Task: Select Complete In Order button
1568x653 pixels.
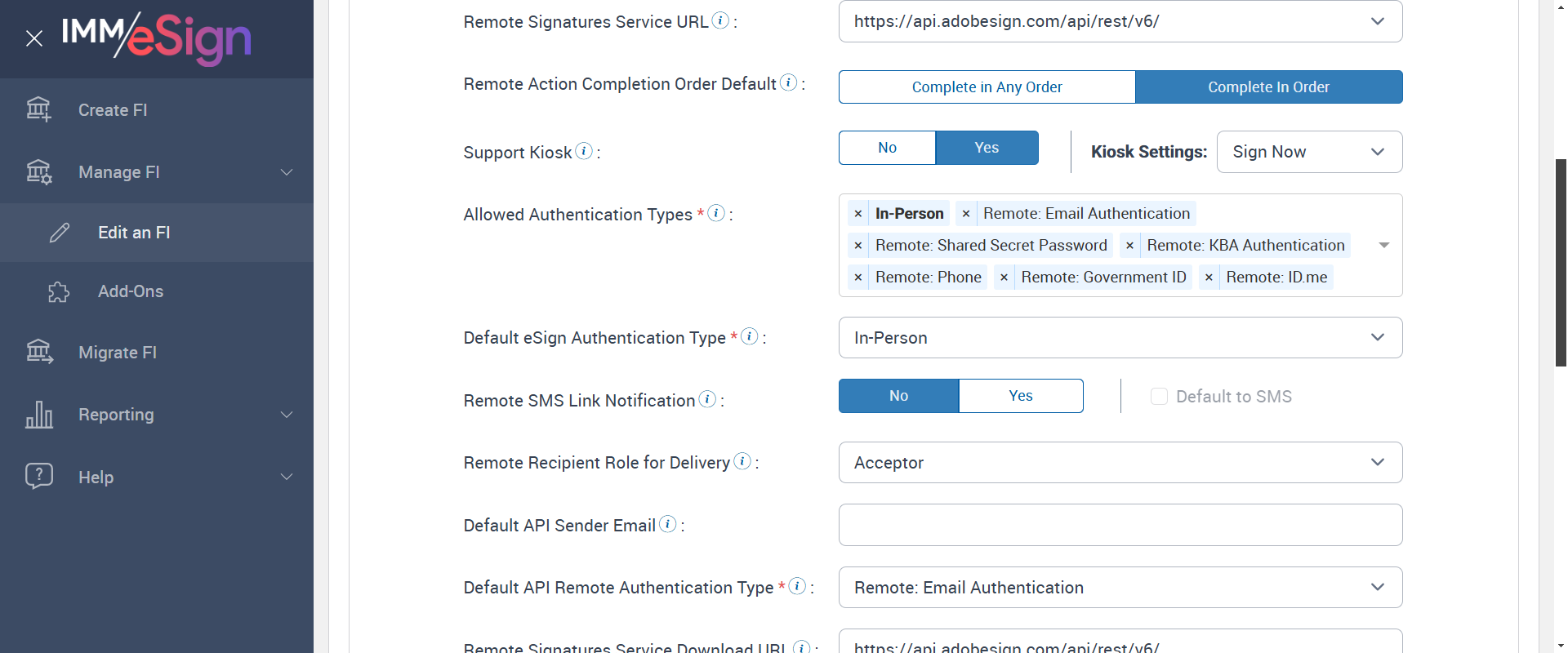Action: (x=1268, y=87)
